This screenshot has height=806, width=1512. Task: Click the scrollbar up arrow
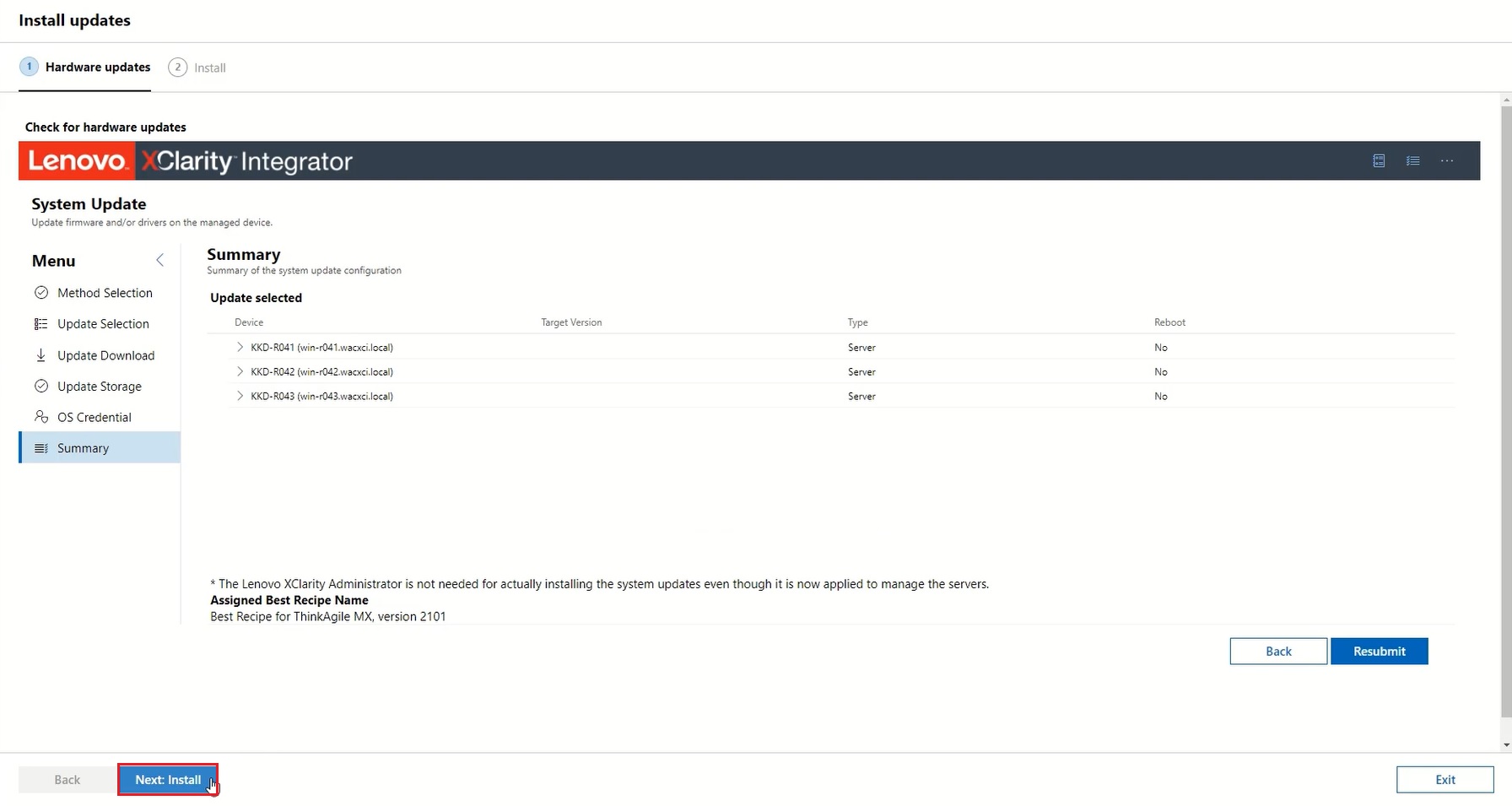(1506, 100)
